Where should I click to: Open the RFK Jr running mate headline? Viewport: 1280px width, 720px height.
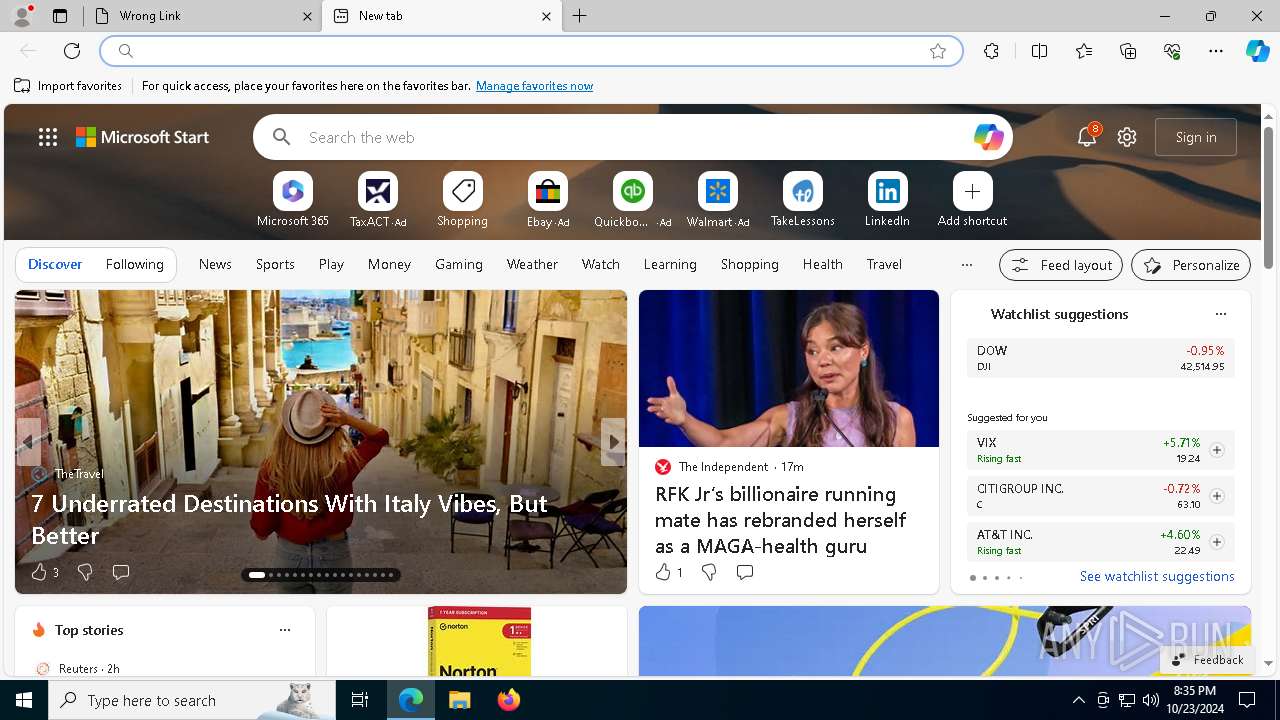pos(780,520)
